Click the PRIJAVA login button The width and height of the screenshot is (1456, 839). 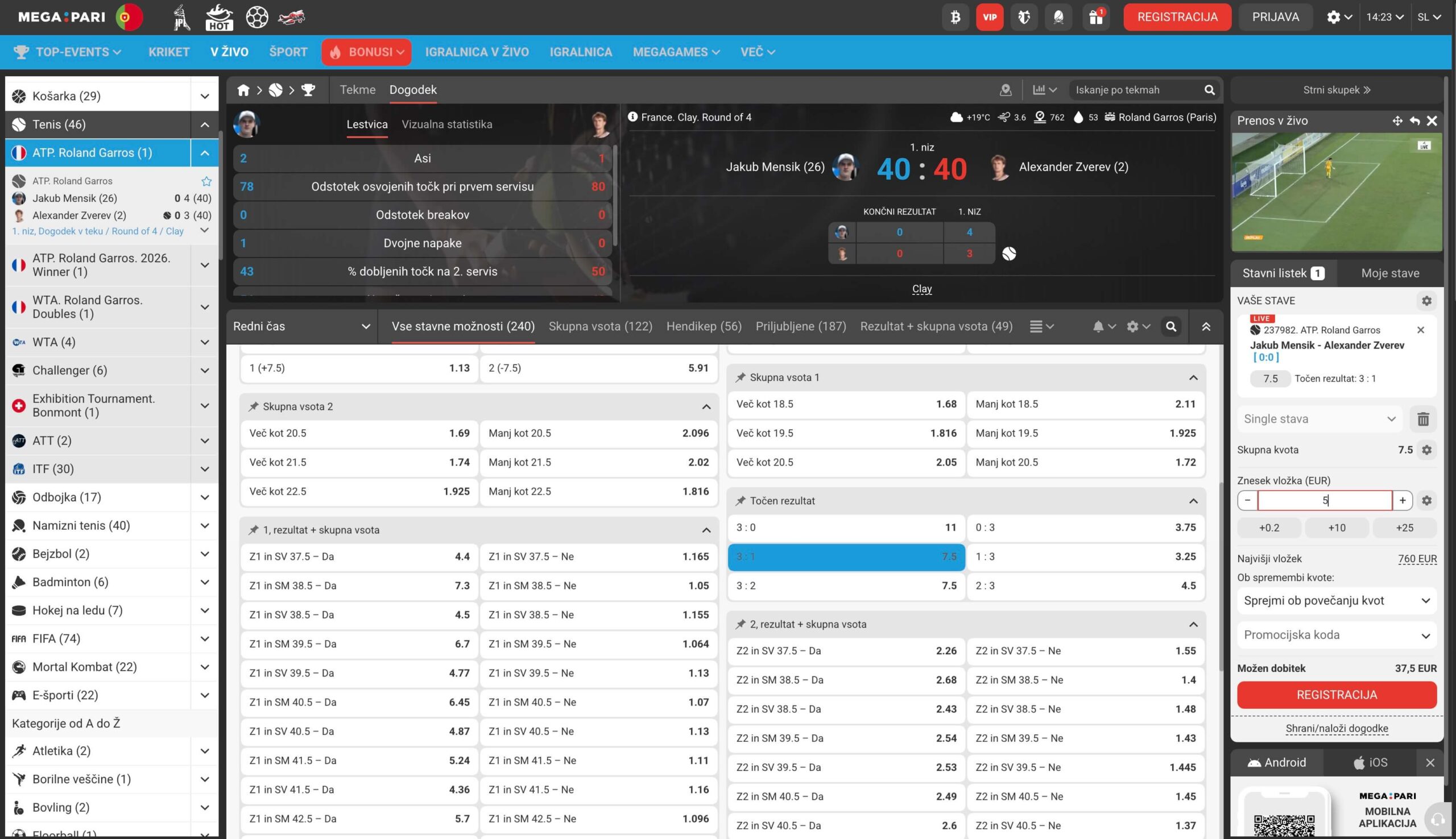(1275, 17)
